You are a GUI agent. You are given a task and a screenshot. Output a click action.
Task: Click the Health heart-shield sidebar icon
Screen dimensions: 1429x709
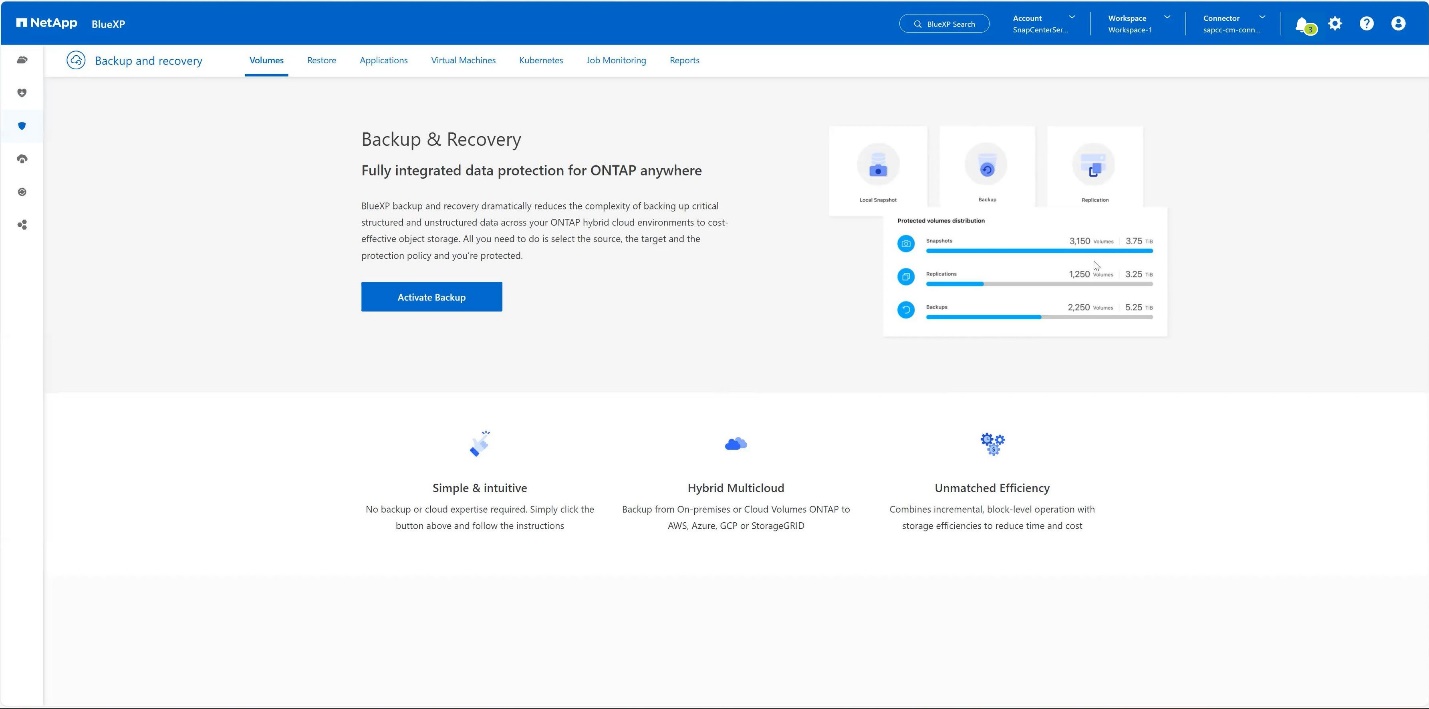click(x=22, y=93)
